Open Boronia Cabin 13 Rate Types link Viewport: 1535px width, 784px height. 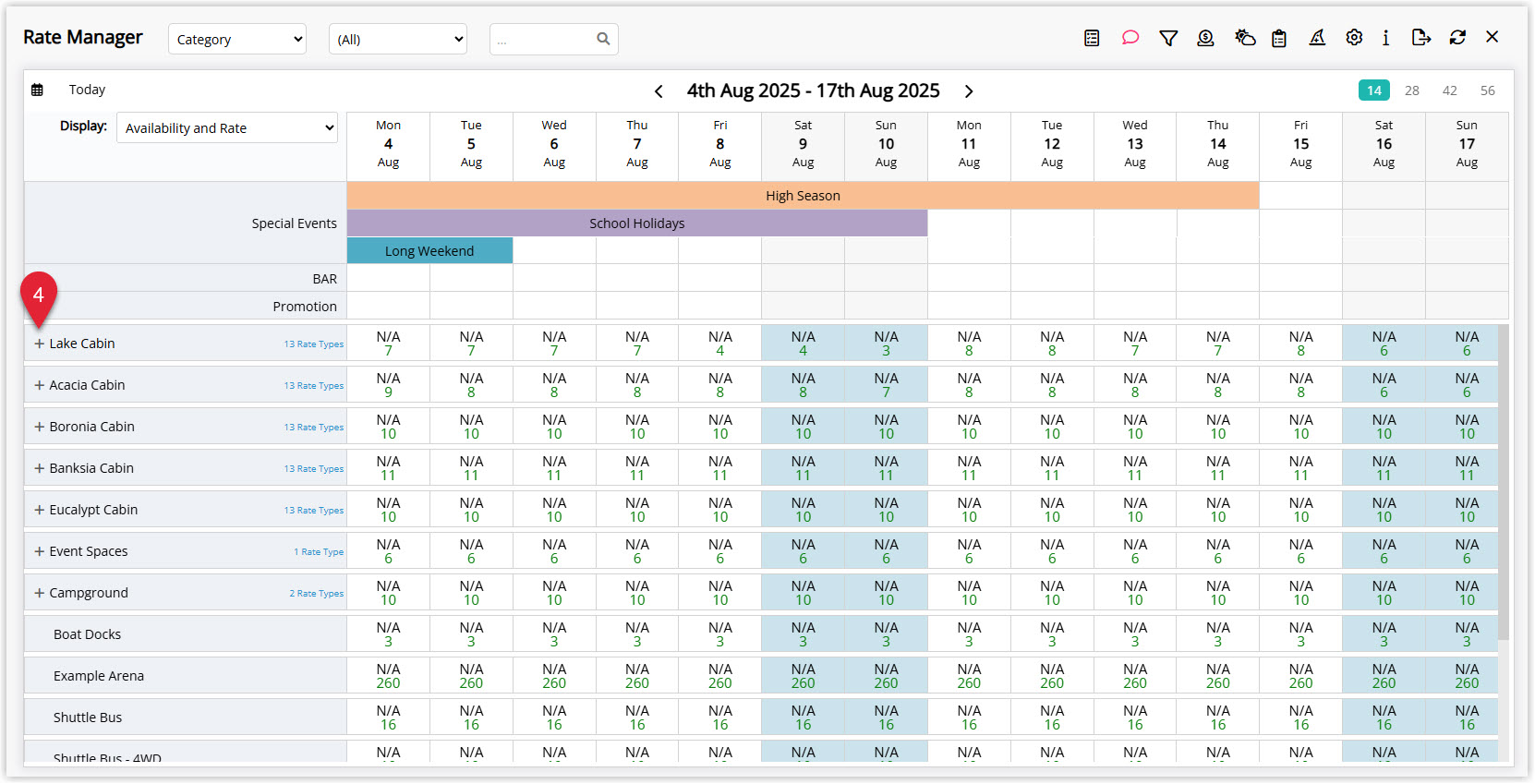coord(314,428)
